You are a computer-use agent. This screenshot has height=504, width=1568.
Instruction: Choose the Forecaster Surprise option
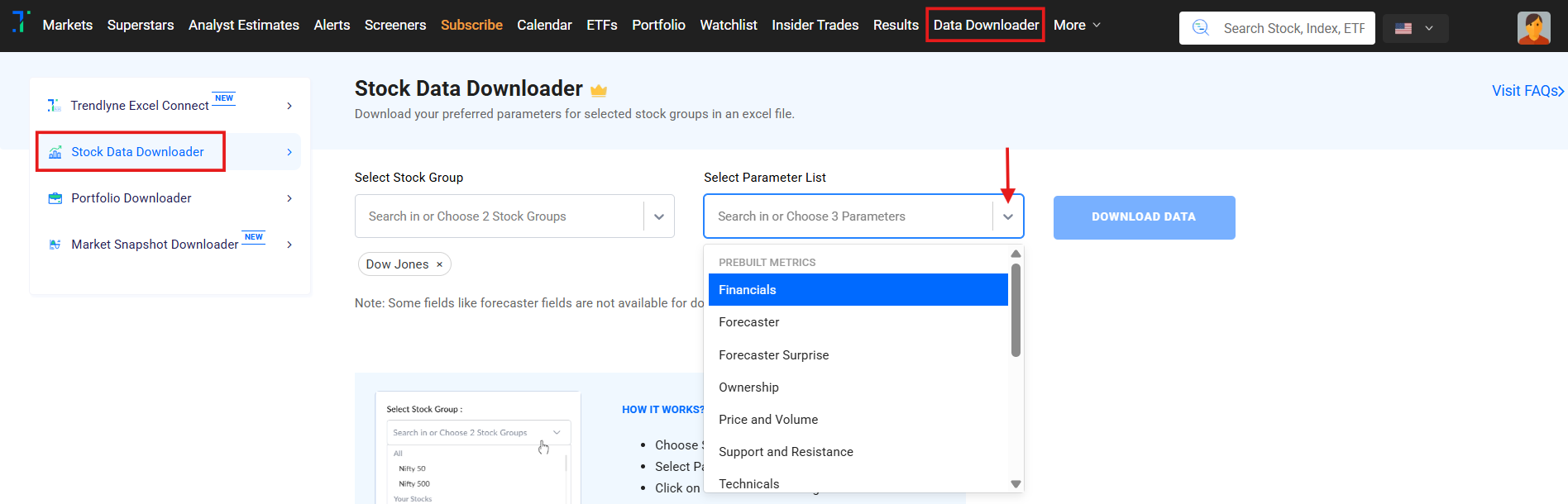[858, 355]
